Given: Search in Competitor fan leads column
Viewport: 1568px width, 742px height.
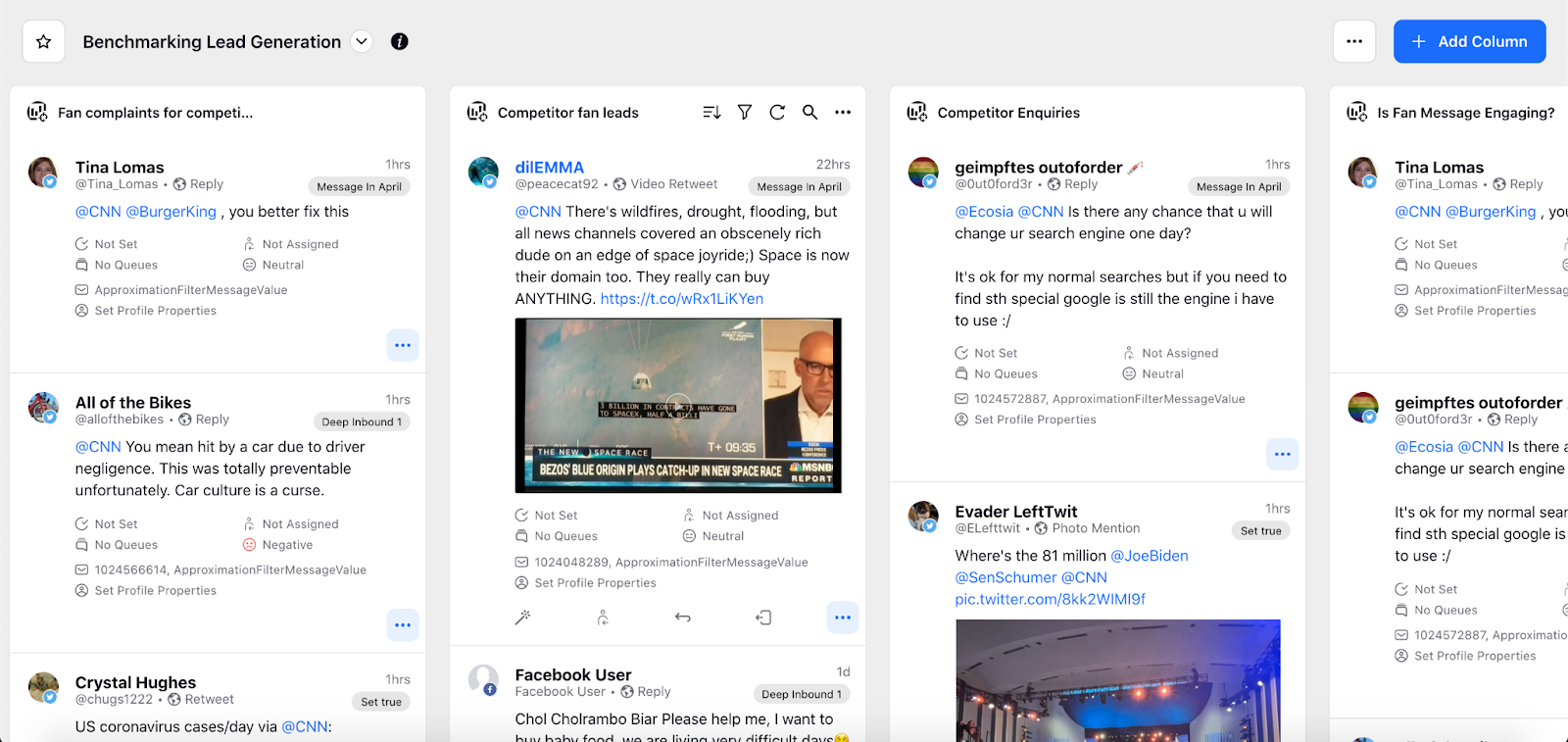Looking at the screenshot, I should coord(809,113).
